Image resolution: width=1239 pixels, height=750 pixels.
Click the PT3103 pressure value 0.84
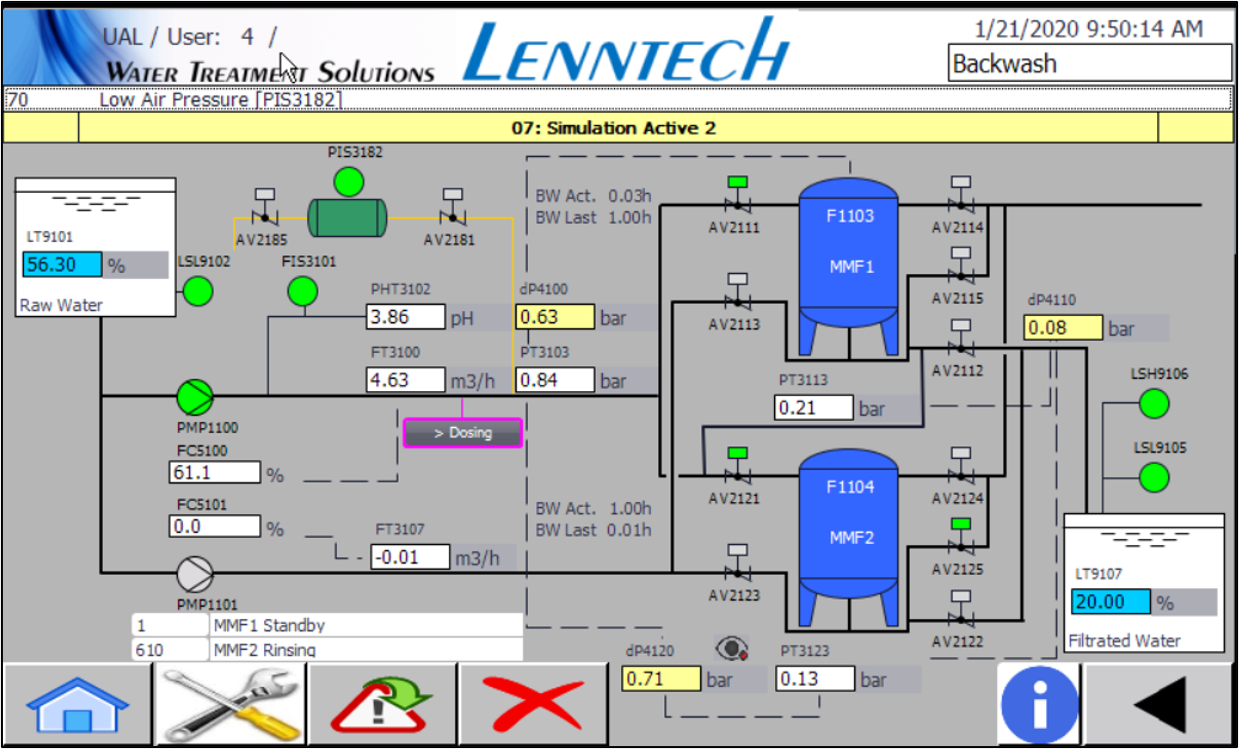point(555,380)
